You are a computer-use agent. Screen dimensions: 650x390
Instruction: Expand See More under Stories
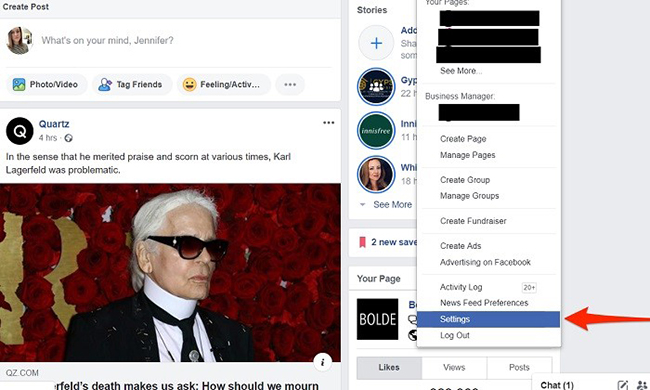click(x=392, y=204)
